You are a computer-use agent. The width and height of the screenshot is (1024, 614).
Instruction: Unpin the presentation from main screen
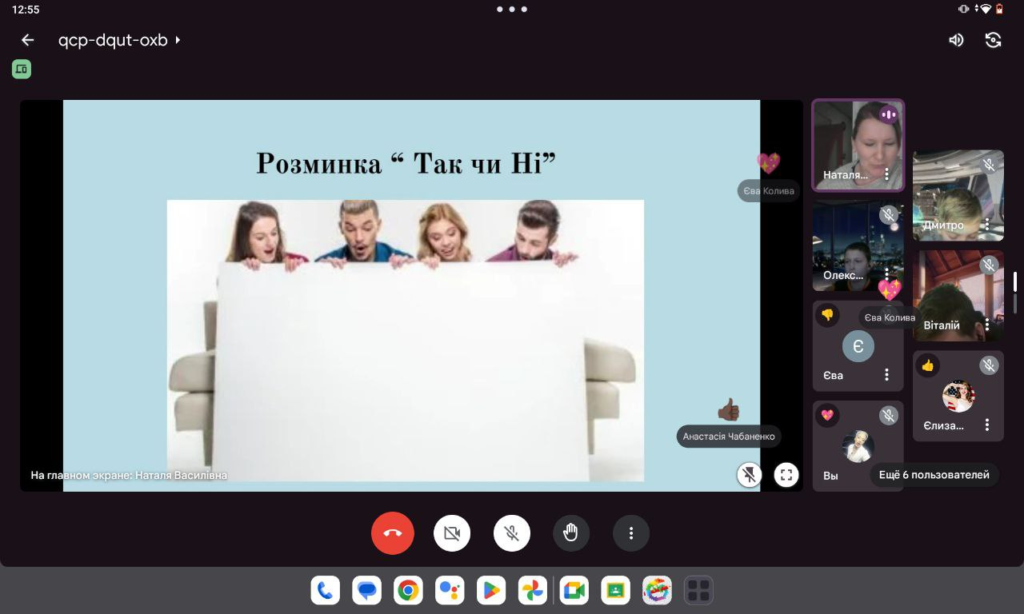tap(749, 474)
